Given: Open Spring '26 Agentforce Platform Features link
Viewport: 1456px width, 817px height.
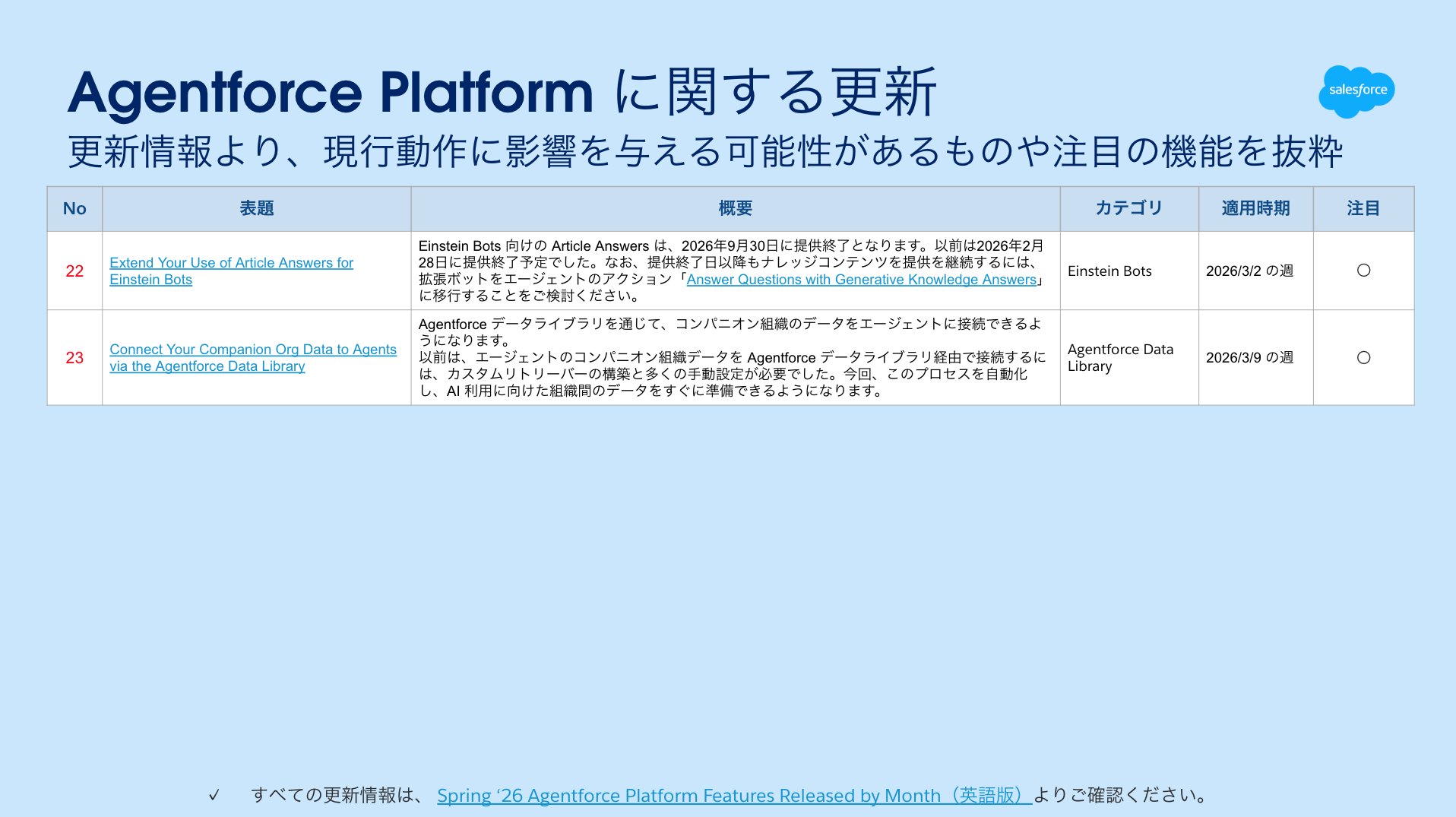Looking at the screenshot, I should pyautogui.click(x=734, y=795).
